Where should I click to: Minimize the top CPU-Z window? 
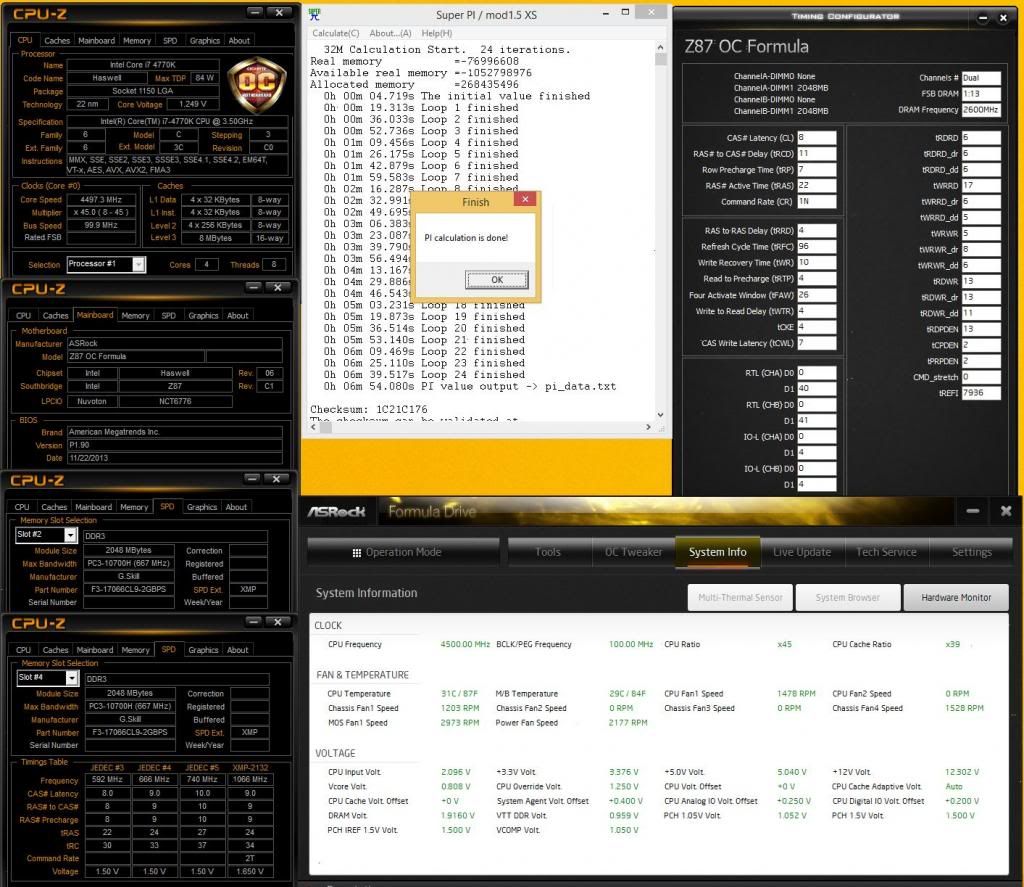[255, 13]
